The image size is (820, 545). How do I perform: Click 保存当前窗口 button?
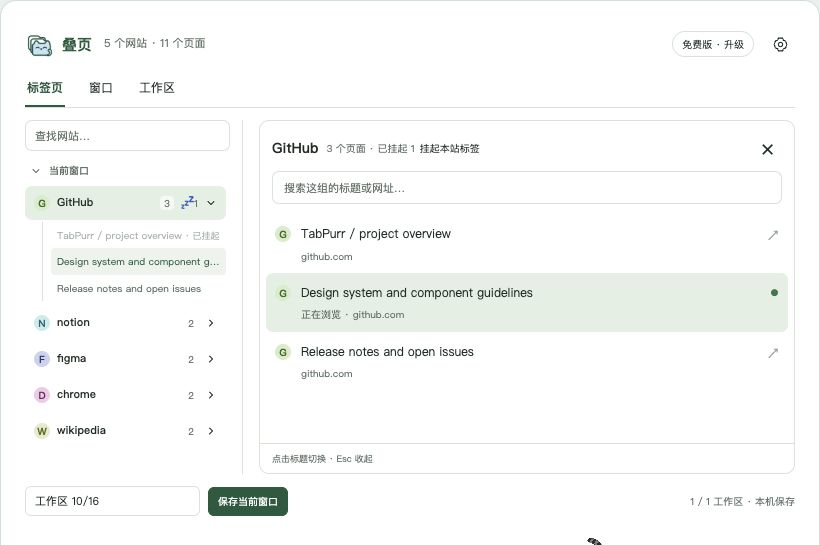coord(248,502)
